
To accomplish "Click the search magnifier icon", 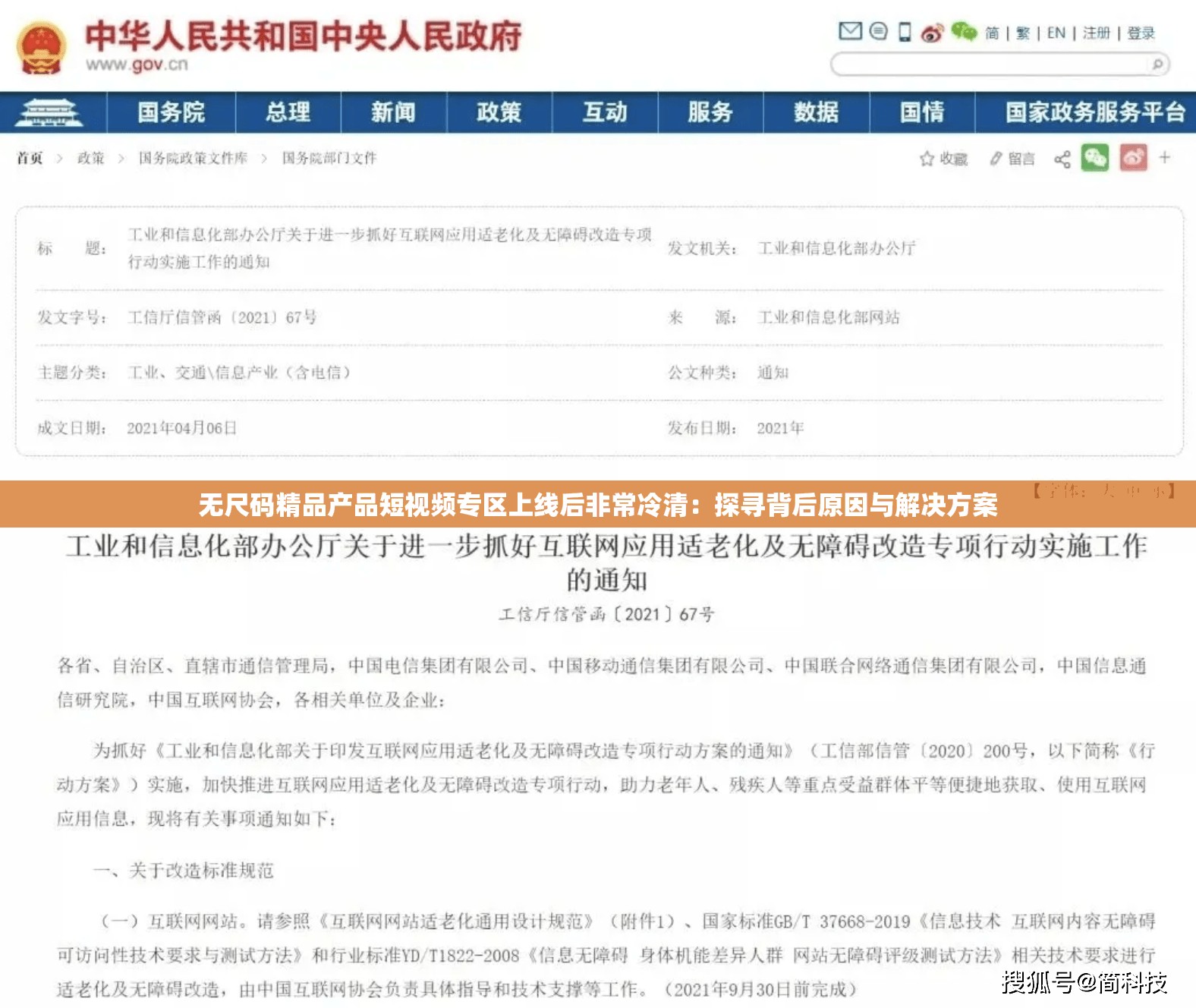I will point(1158,64).
